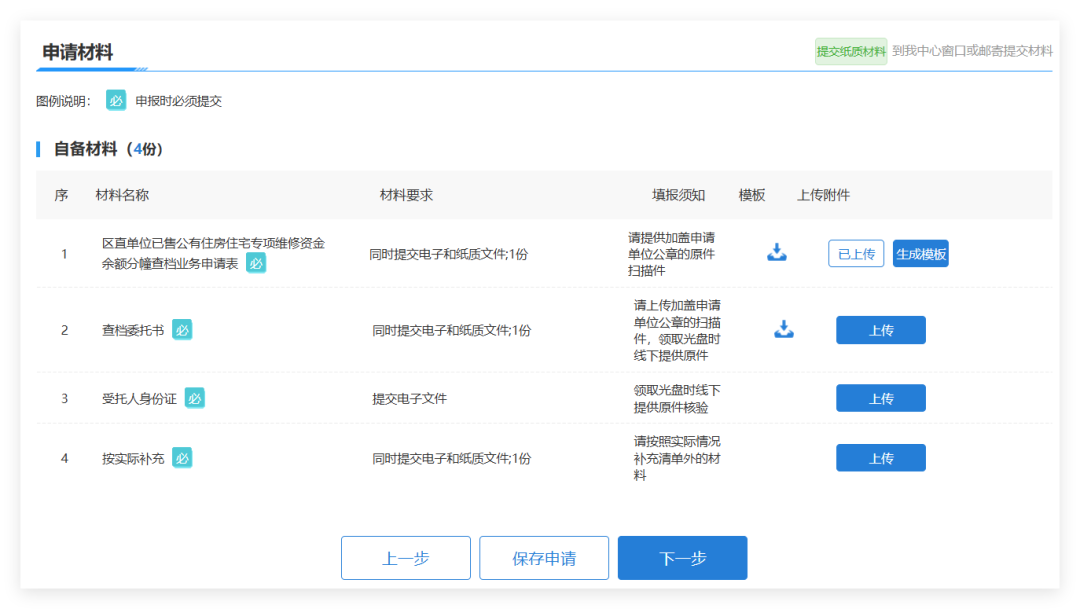This screenshot has height=609, width=1080.
Task: Proceed with the 下一步 button
Action: [x=682, y=558]
